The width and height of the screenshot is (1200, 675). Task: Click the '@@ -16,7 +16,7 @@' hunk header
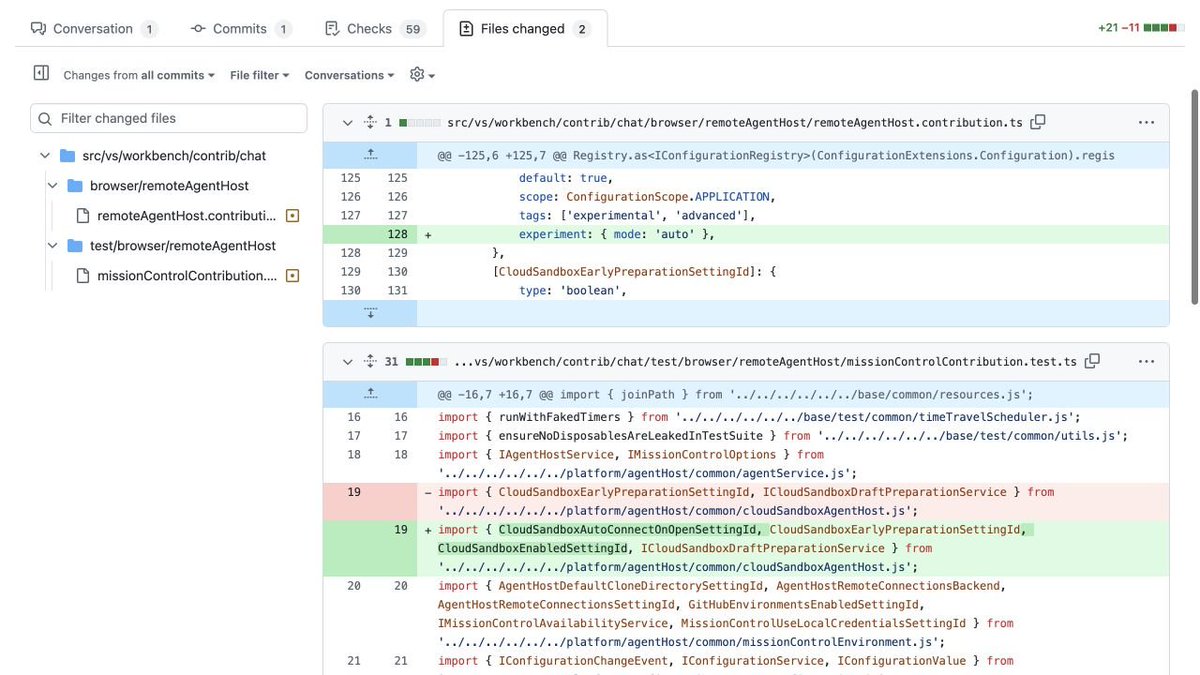(x=735, y=394)
